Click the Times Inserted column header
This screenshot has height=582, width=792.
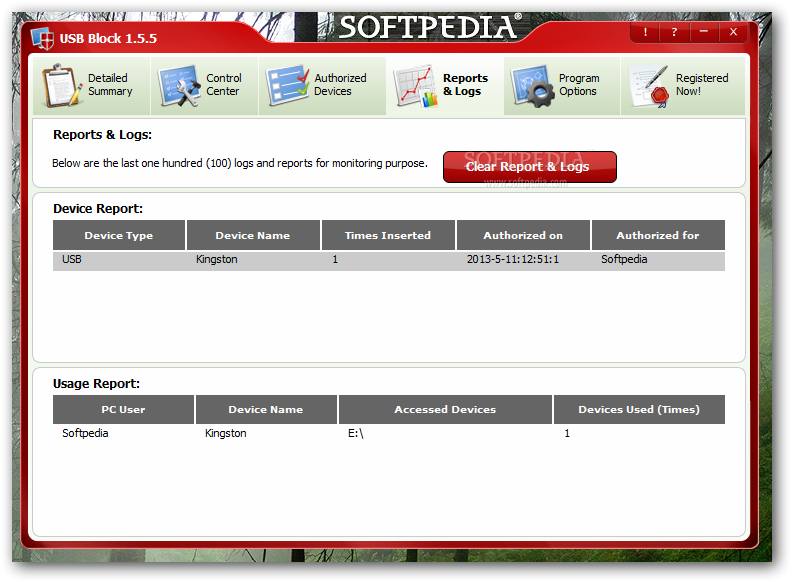tap(388, 235)
